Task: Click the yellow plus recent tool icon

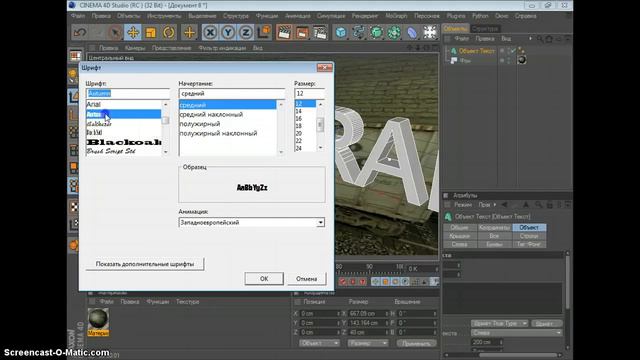Action: [189, 32]
